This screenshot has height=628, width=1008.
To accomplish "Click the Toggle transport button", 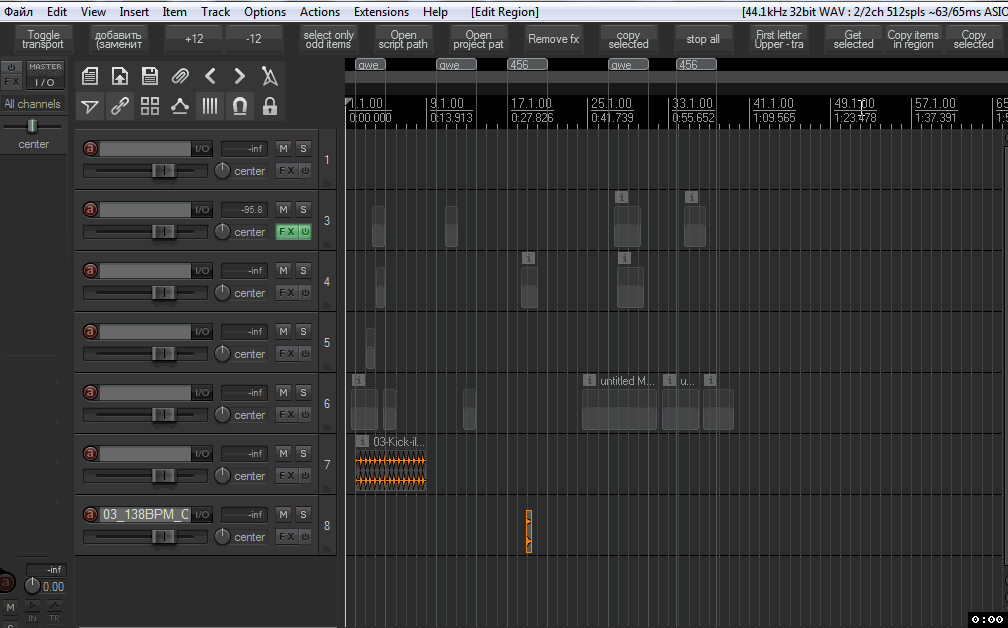I will [x=43, y=39].
